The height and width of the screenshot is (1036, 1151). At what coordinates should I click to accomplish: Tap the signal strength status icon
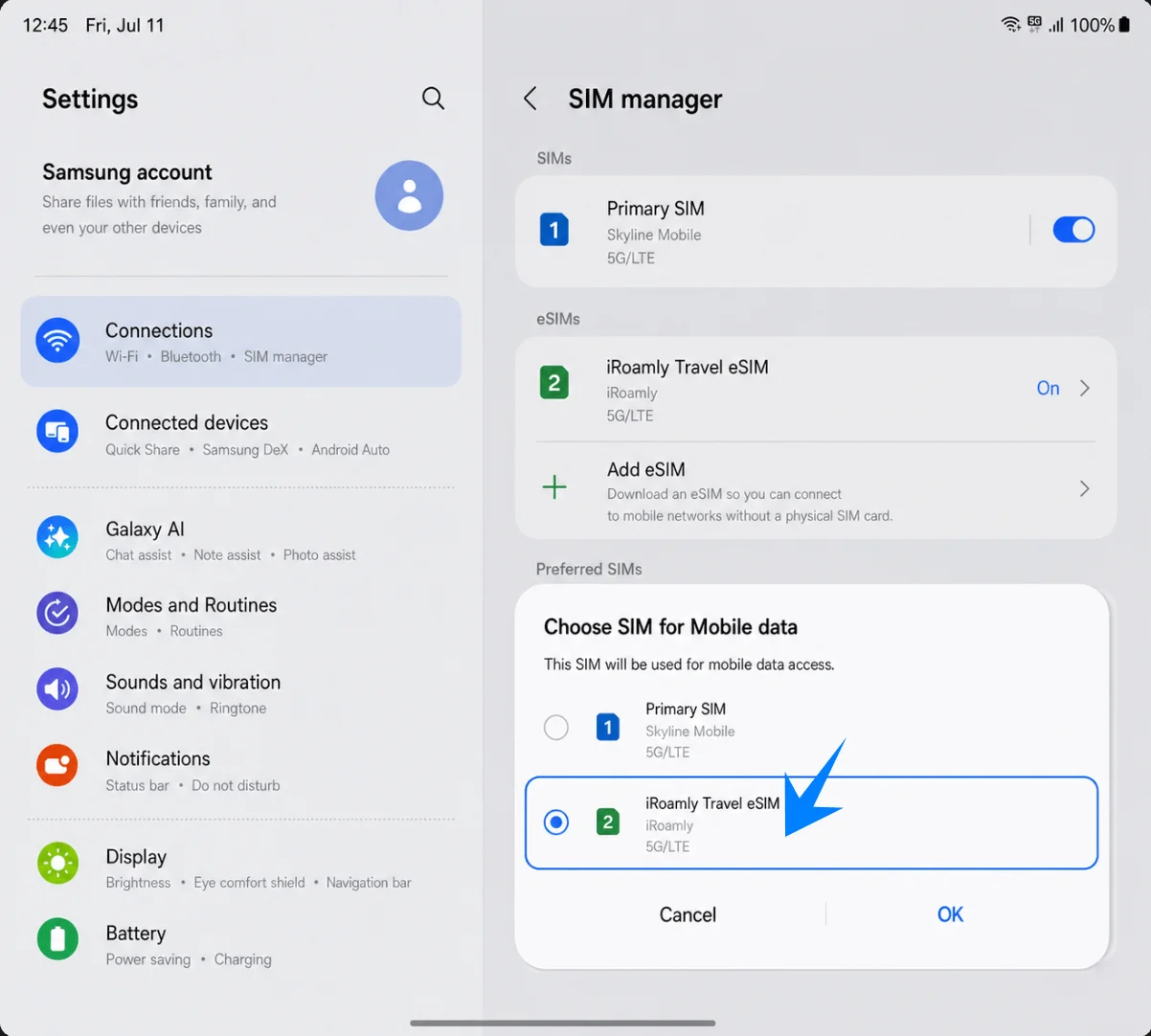1056,25
